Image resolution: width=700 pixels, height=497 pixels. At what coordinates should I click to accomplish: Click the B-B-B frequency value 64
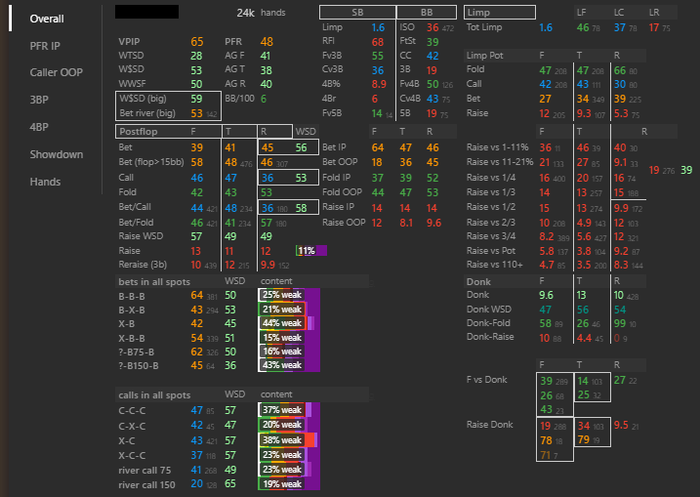pyautogui.click(x=197, y=296)
